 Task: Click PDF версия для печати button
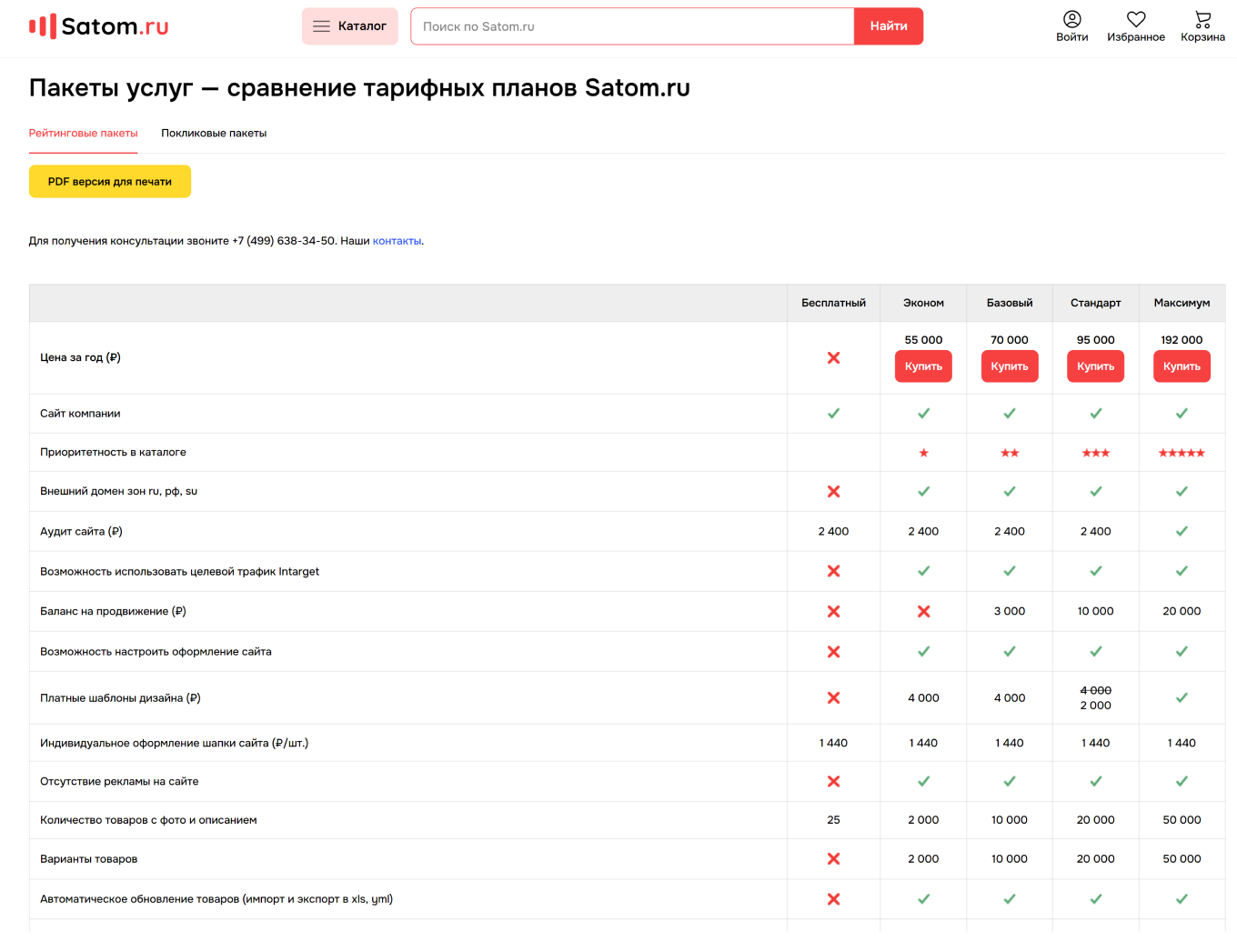(x=110, y=182)
